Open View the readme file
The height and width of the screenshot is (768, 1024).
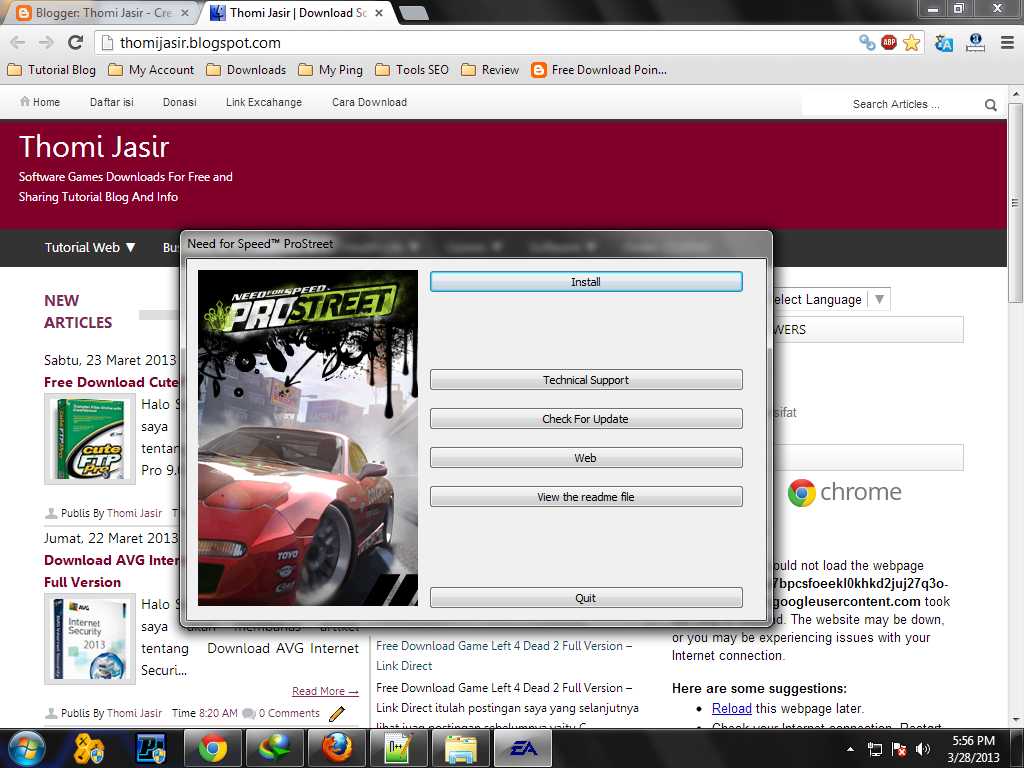click(x=586, y=497)
